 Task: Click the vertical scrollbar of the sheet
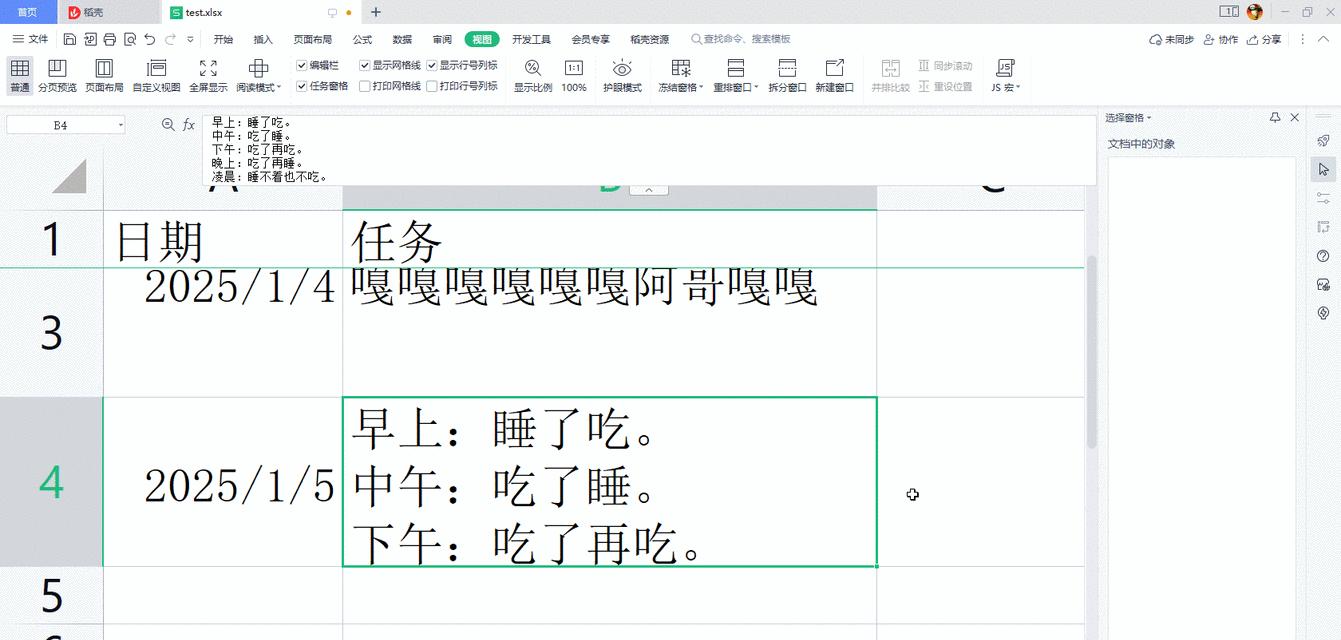[1091, 352]
